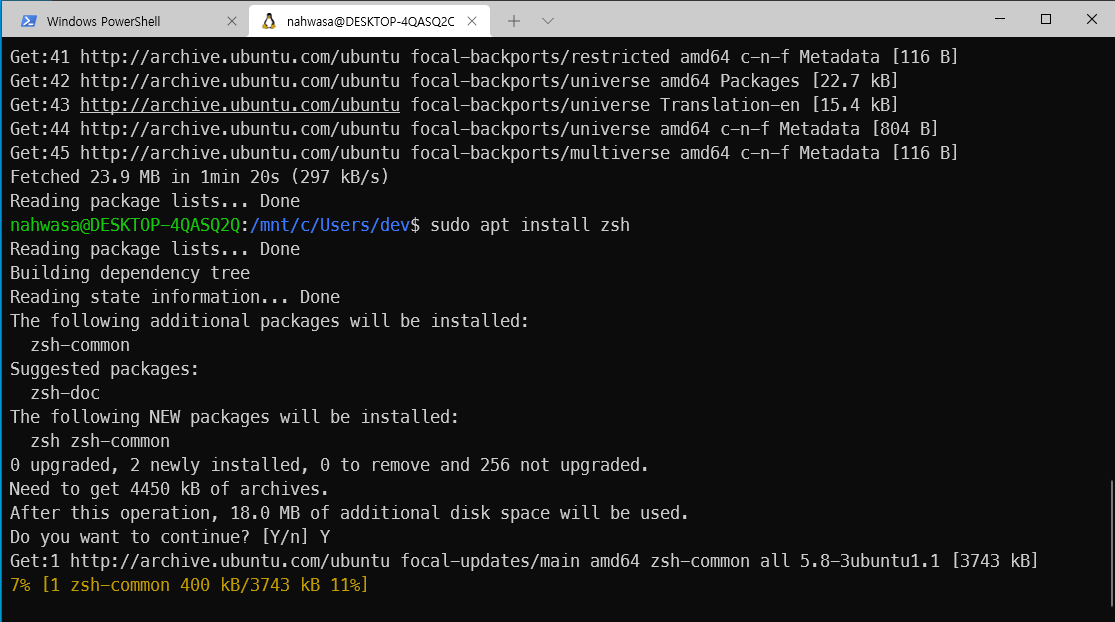Click the 'Get:44' universe c-n-f Metadata line
1115x622 pixels.
click(474, 129)
